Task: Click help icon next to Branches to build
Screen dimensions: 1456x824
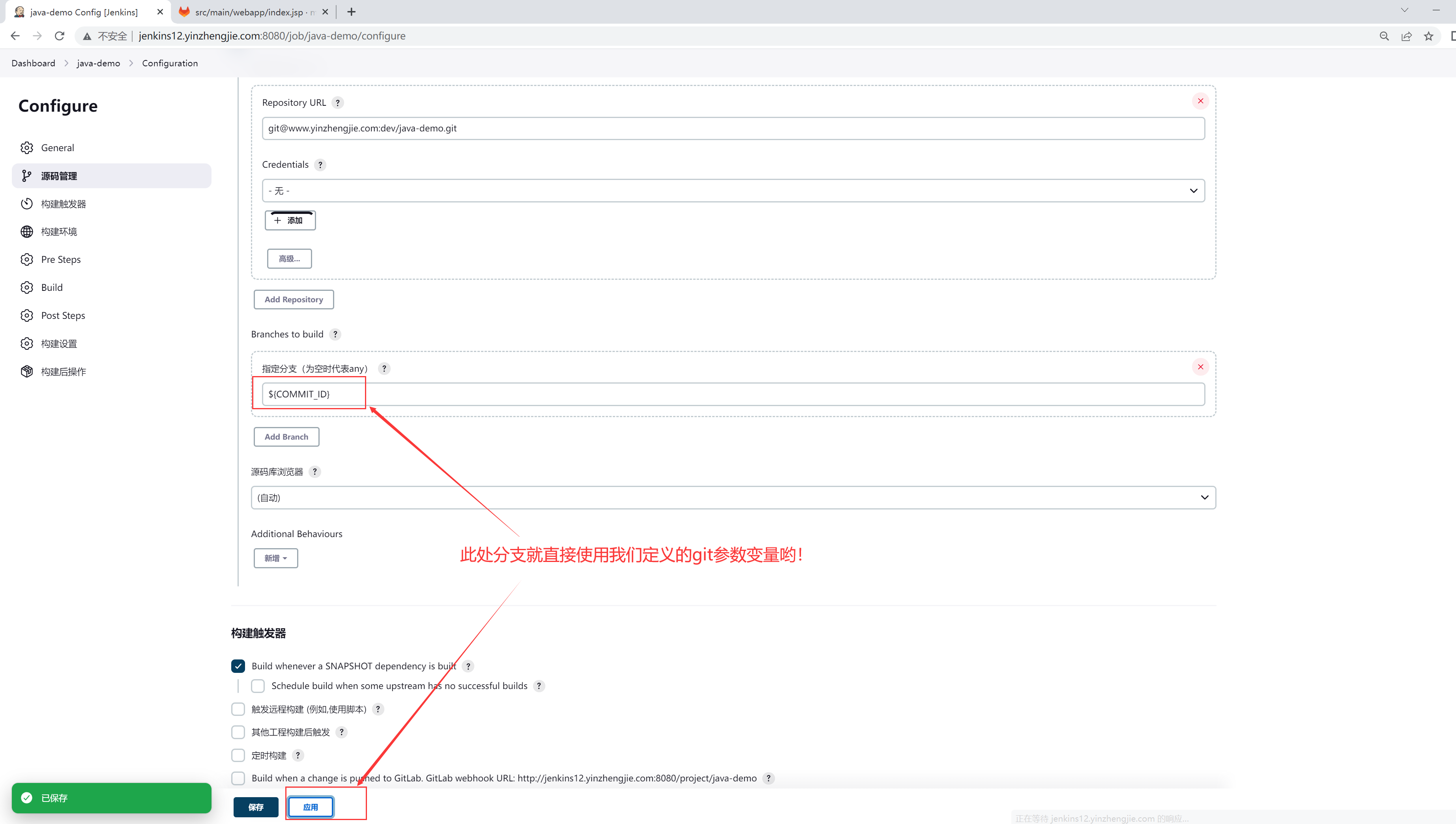Action: coord(335,335)
